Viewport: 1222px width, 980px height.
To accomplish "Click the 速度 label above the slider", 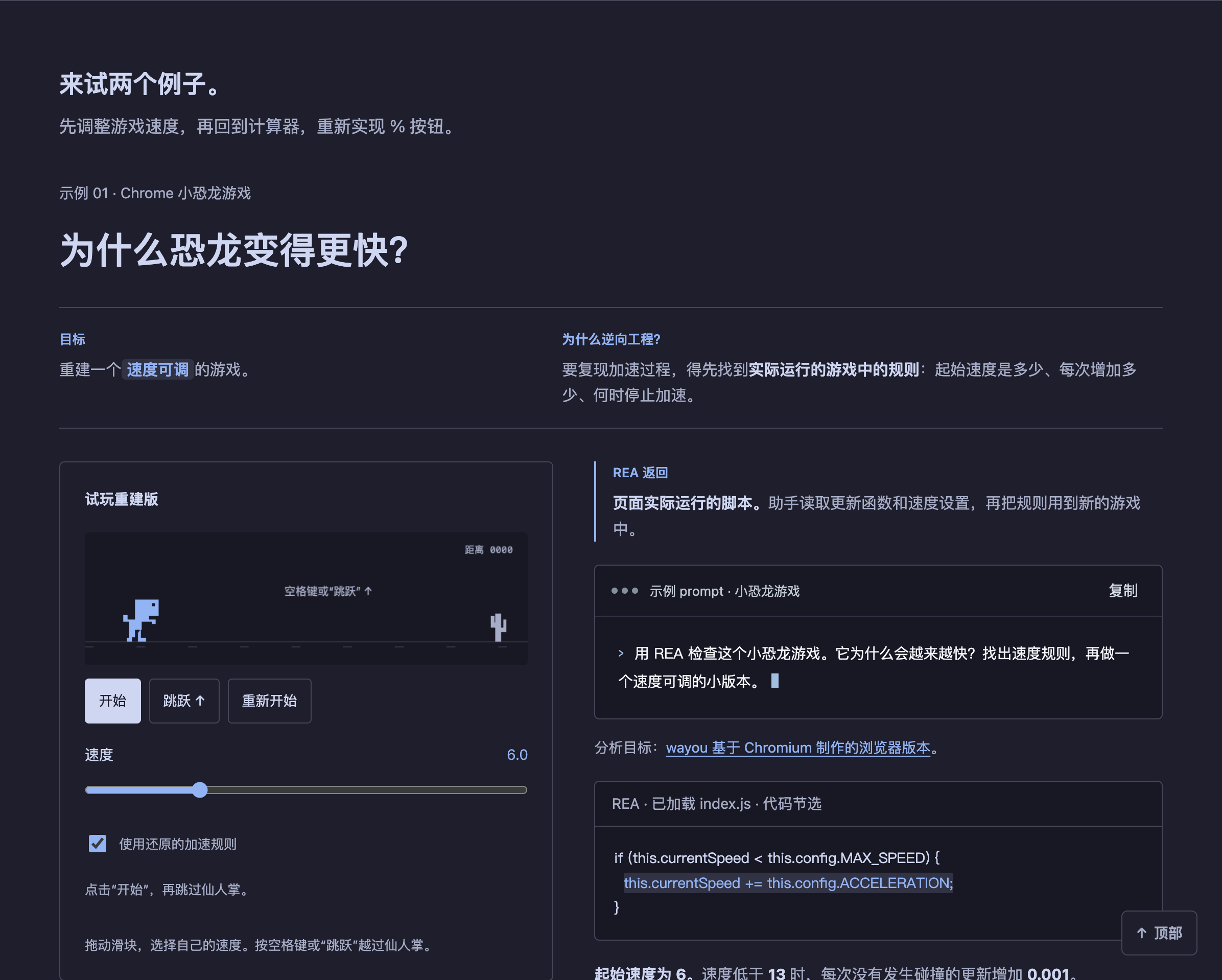I will (99, 754).
